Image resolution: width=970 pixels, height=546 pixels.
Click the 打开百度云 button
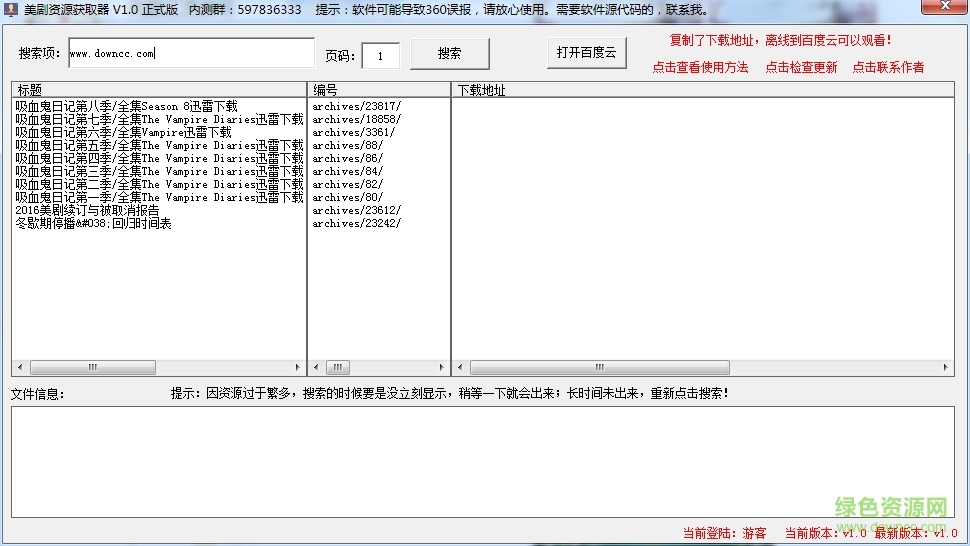[586, 53]
